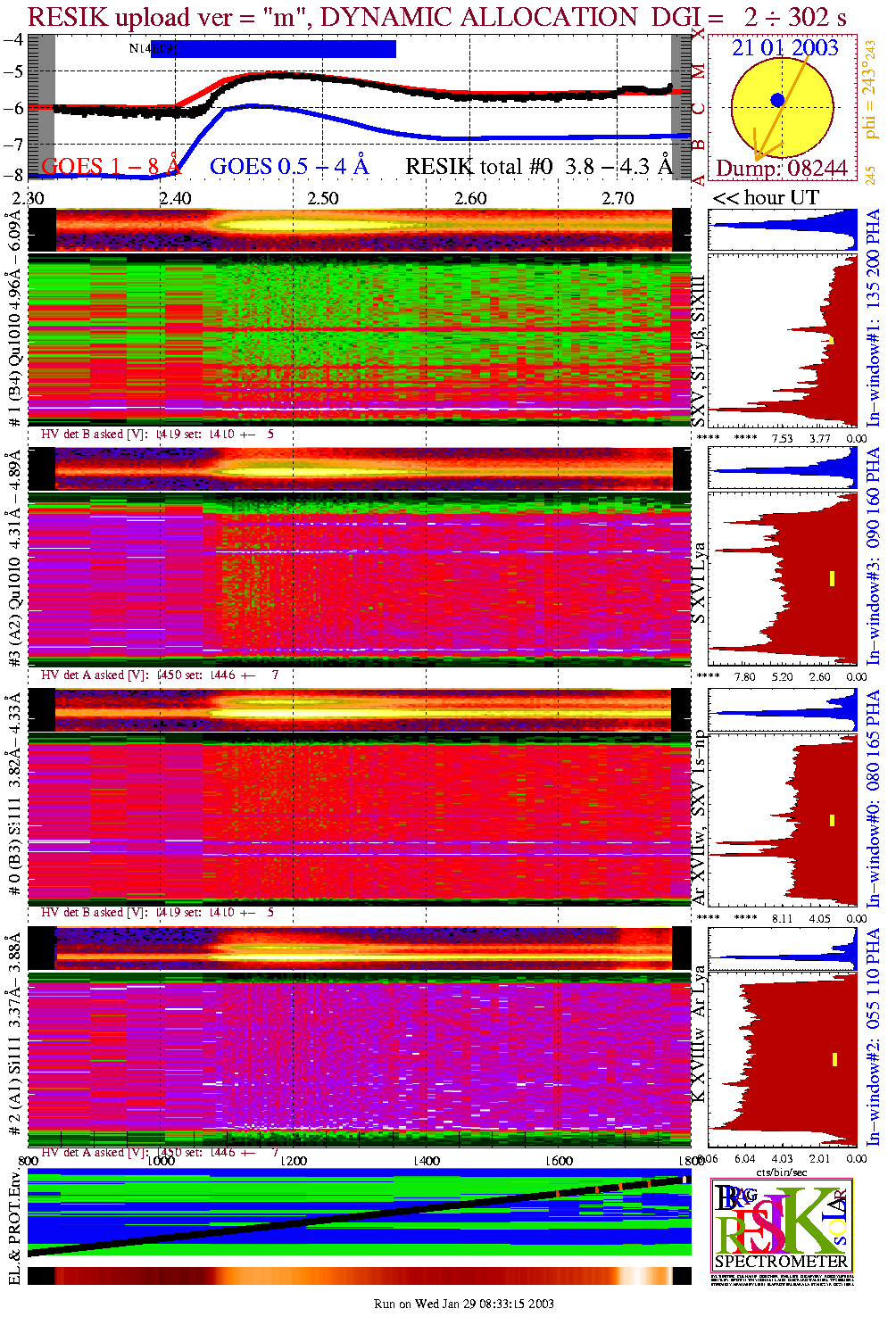Click yellow marker in In-window#1 histogram
The width and height of the screenshot is (896, 1317).
coord(831,340)
